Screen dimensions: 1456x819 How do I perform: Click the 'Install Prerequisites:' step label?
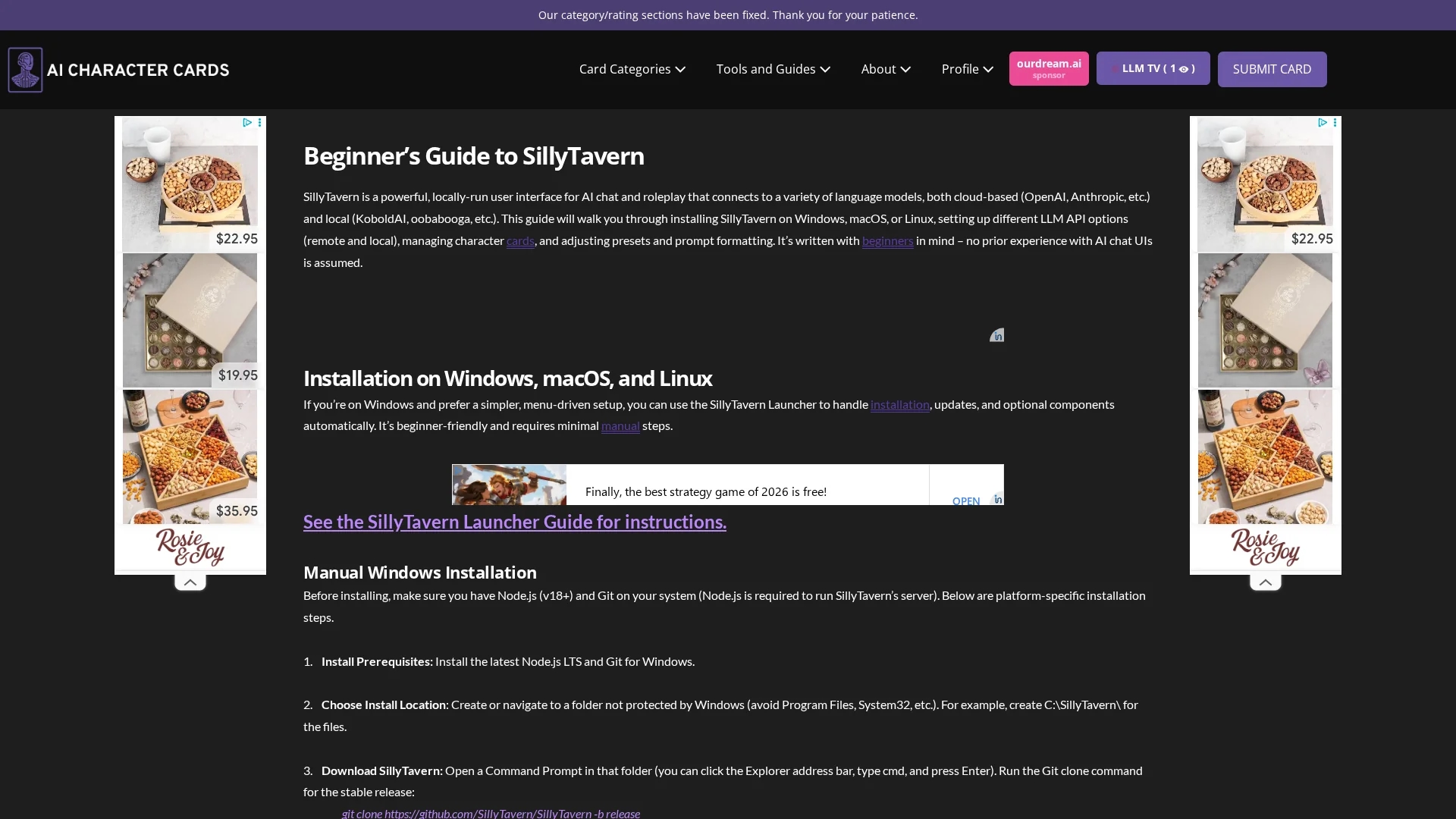click(x=377, y=661)
